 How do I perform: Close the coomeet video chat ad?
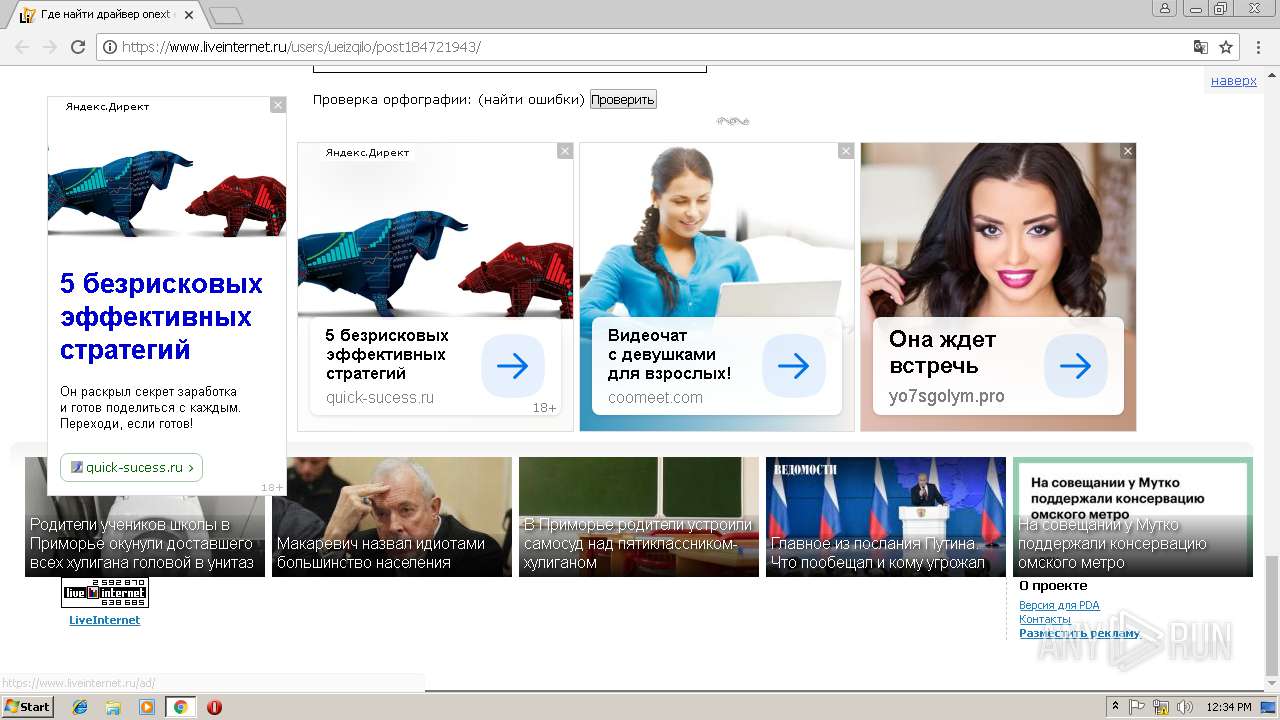(x=846, y=151)
